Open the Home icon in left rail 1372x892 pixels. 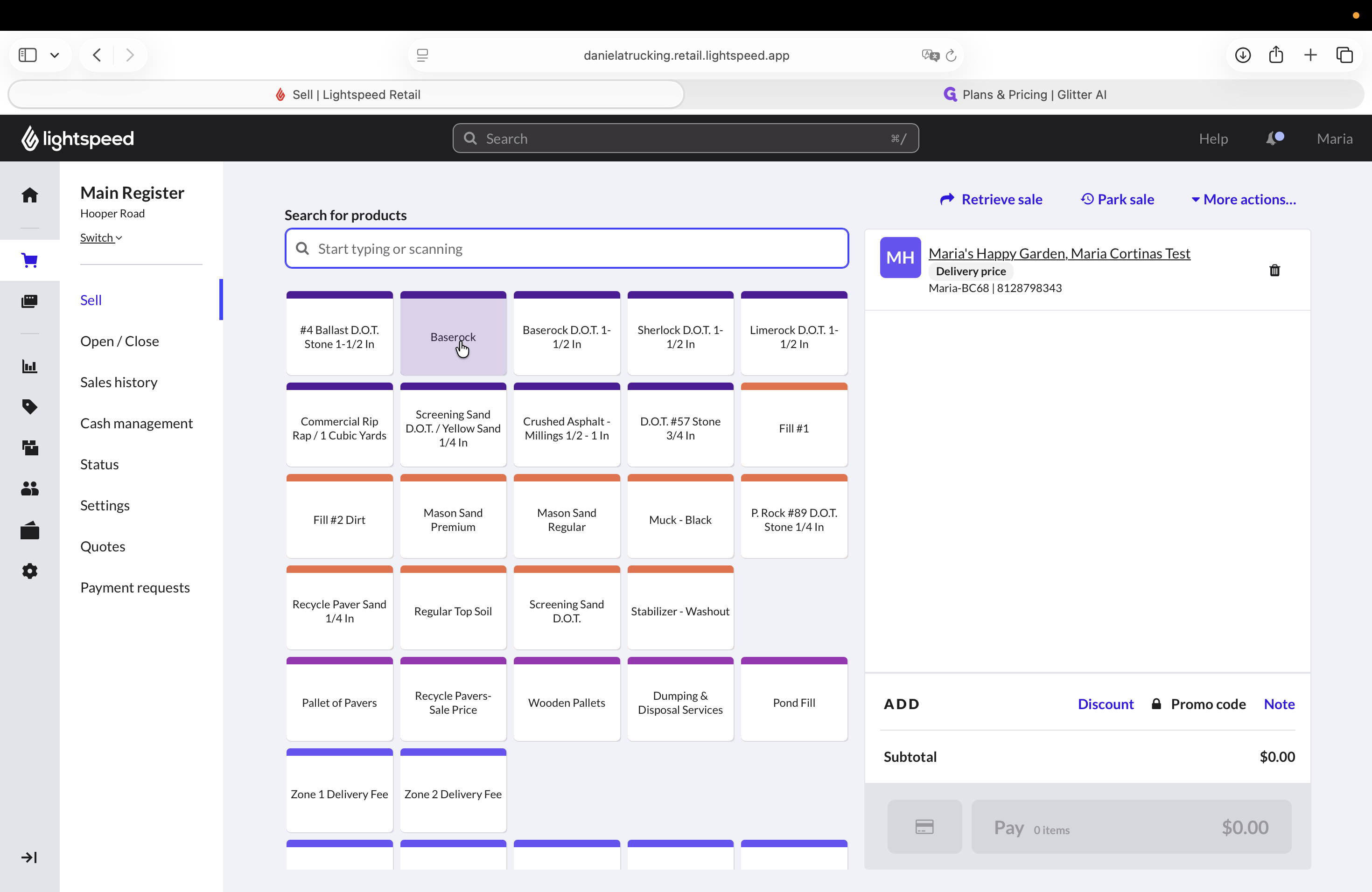tap(29, 195)
